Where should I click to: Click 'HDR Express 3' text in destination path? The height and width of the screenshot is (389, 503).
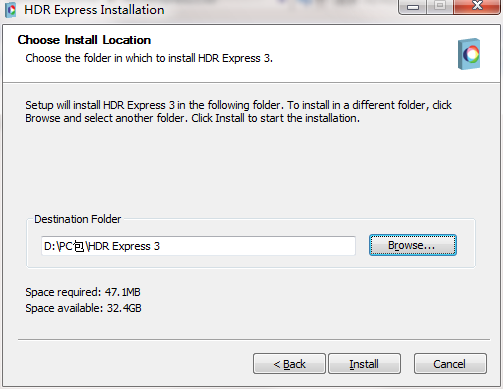124,246
